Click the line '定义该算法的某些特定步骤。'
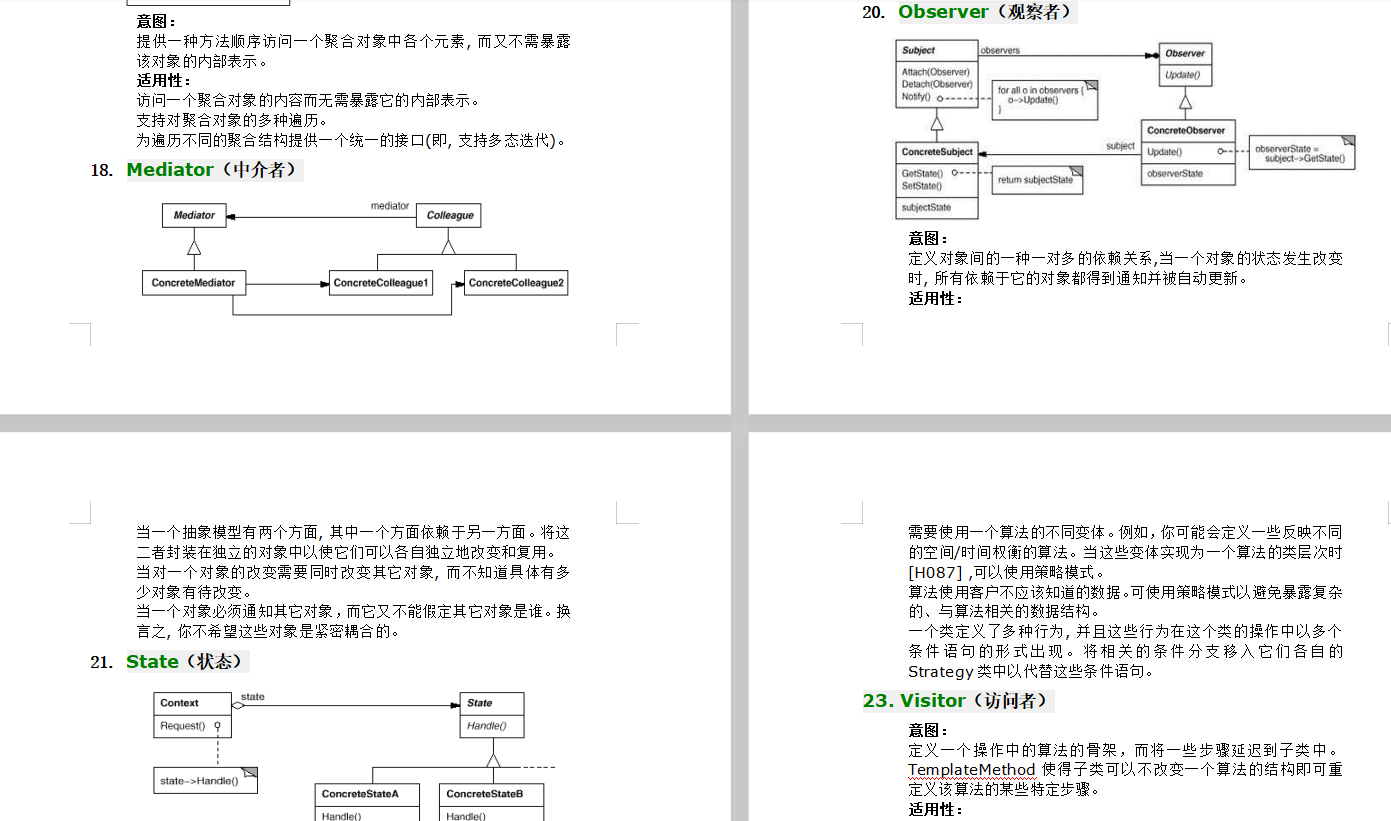This screenshot has width=1391, height=821. (1004, 789)
